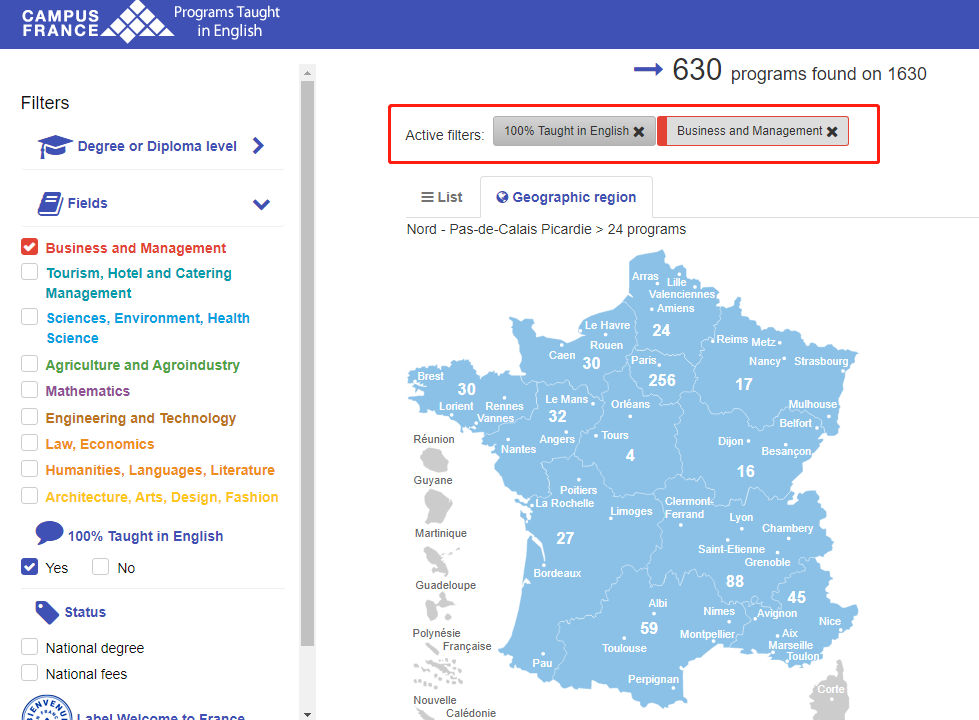Check the Mathematics field checkbox
979x720 pixels.
pyautogui.click(x=30, y=390)
